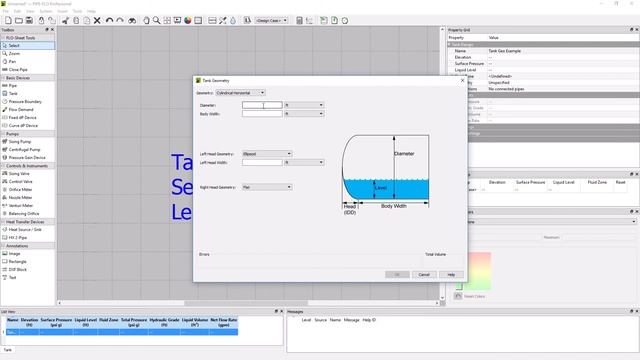The width and height of the screenshot is (640, 360).
Task: Open the Diameter units dropdown
Action: (x=304, y=105)
